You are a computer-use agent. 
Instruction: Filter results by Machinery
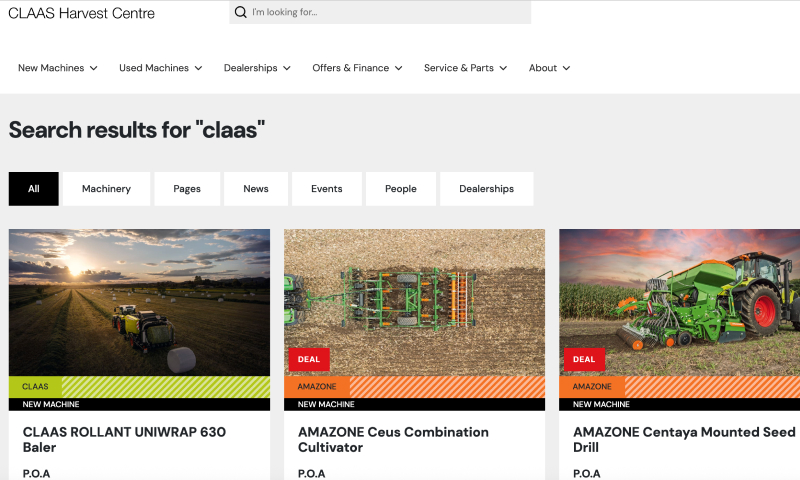[106, 189]
